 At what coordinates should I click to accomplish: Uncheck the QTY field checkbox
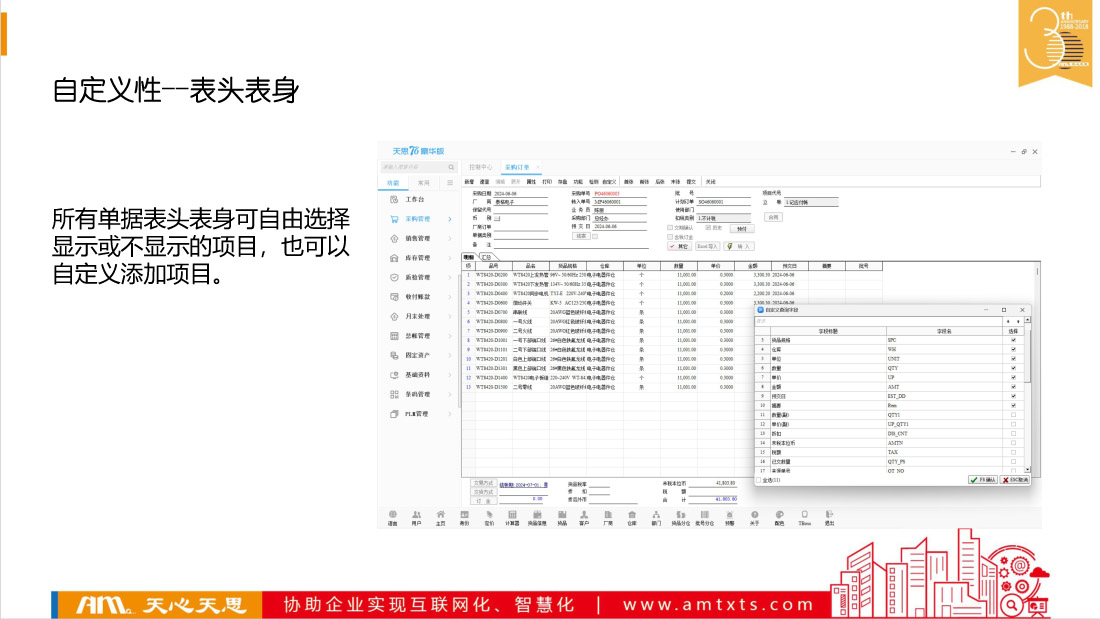[1013, 367]
